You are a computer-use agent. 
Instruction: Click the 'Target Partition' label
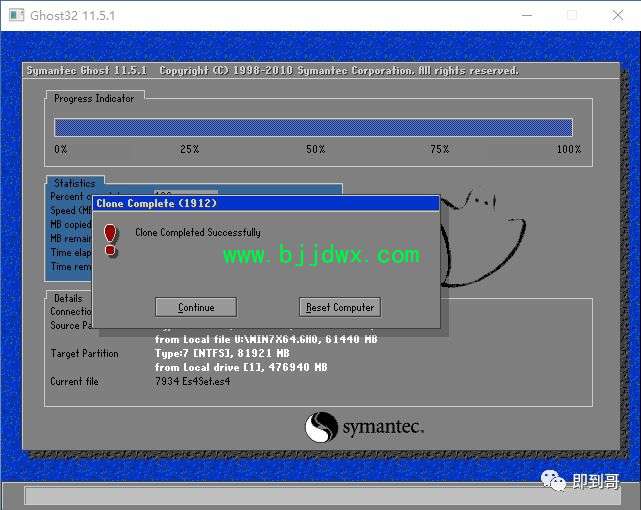(85, 353)
